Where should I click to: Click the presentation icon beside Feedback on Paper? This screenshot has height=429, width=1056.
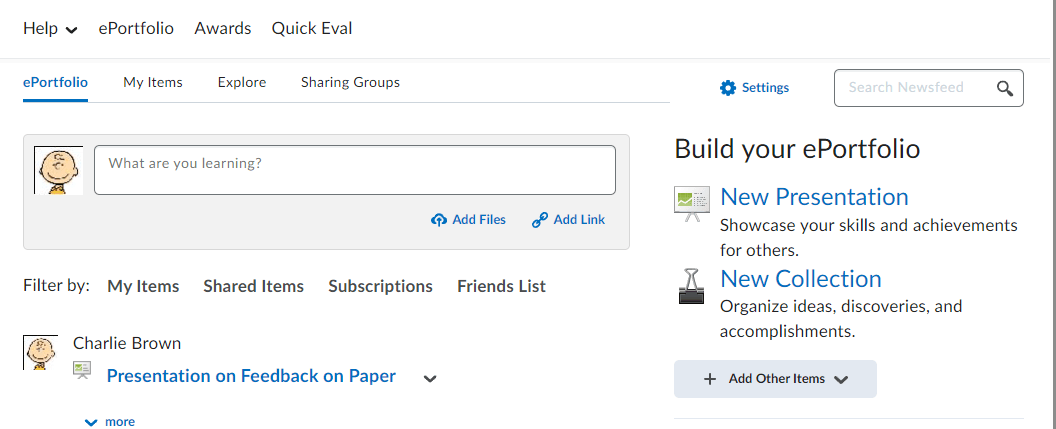(x=82, y=371)
